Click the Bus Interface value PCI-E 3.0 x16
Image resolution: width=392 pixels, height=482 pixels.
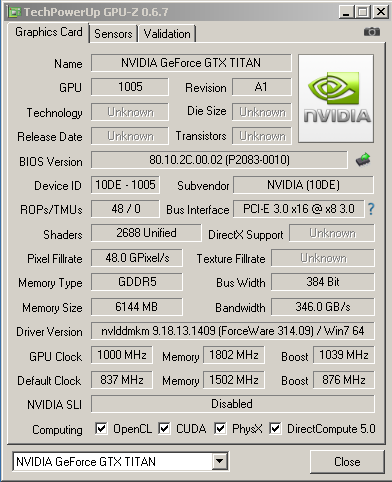298,209
